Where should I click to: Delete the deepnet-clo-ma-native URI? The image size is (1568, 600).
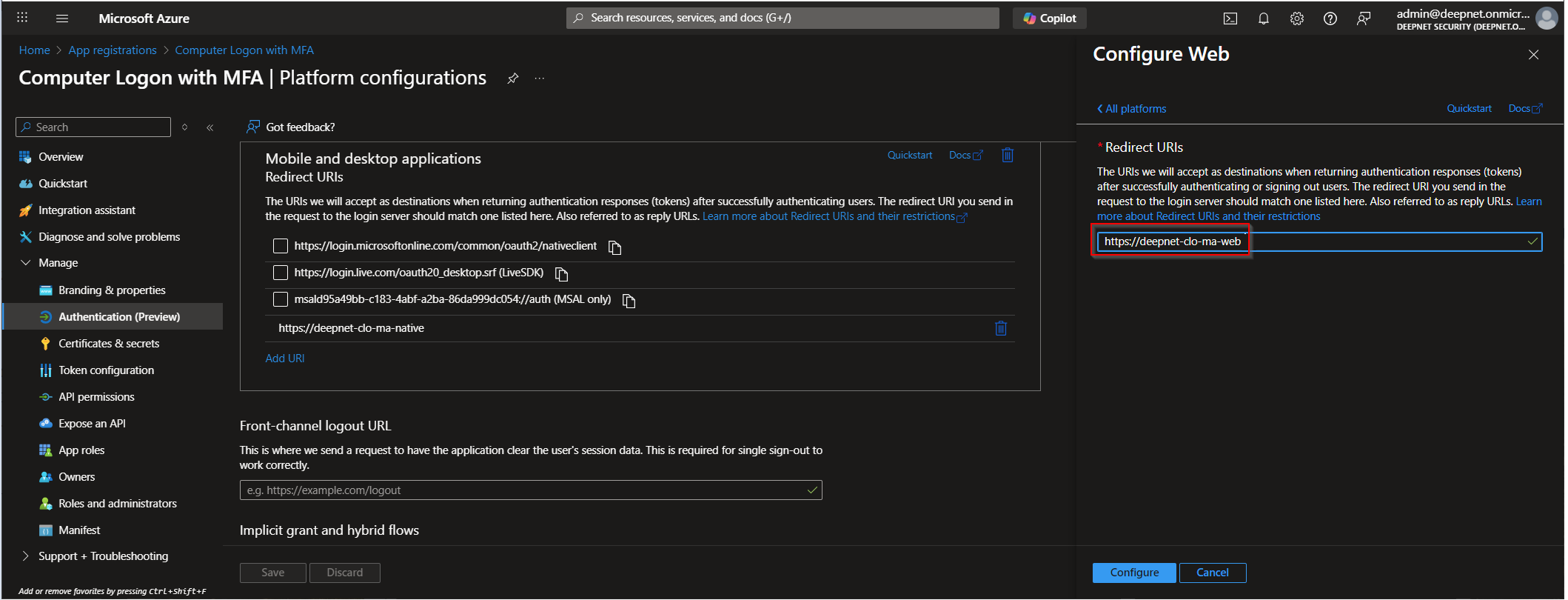pos(1000,328)
